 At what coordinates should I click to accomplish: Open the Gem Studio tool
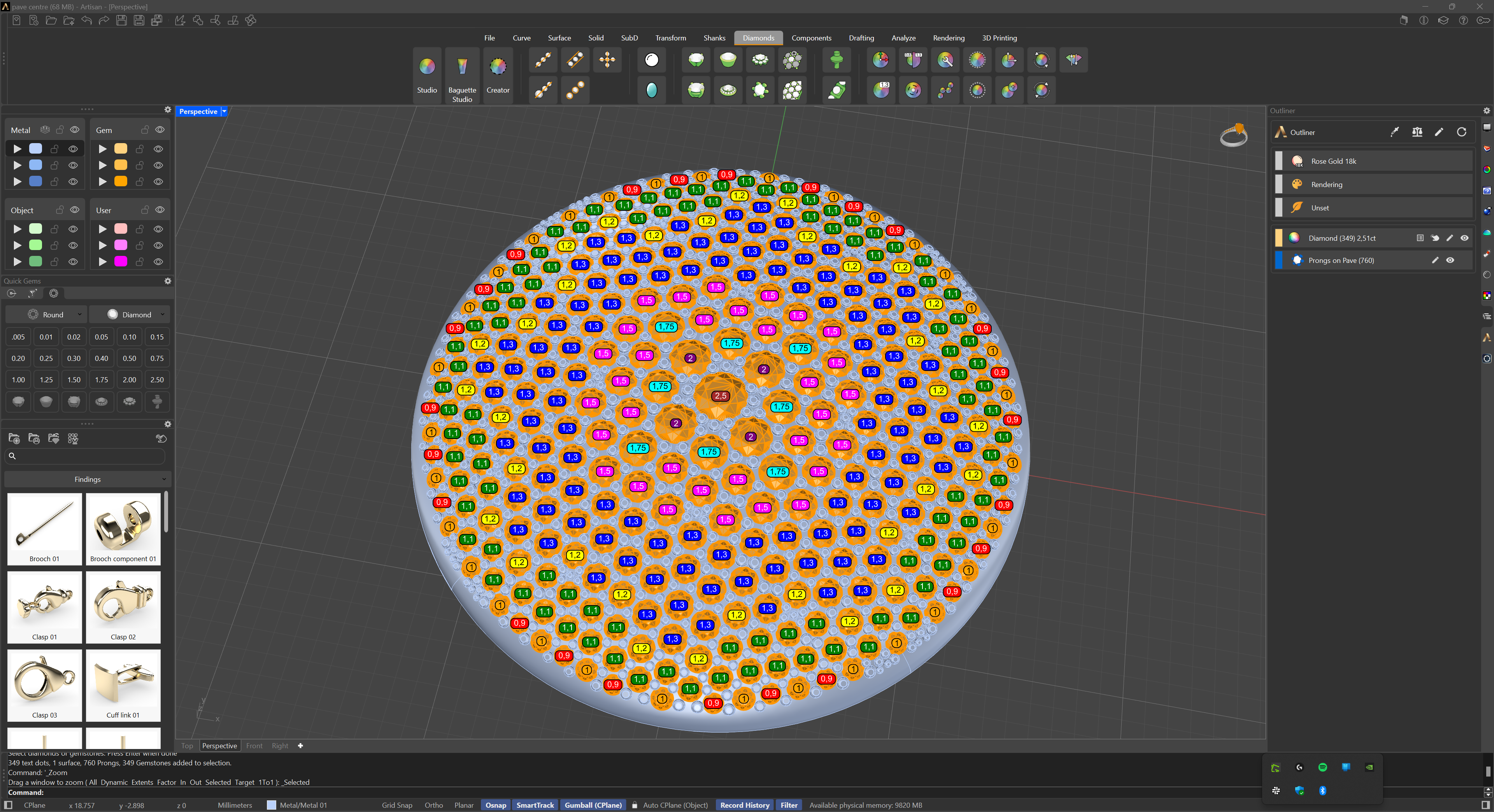tap(427, 75)
